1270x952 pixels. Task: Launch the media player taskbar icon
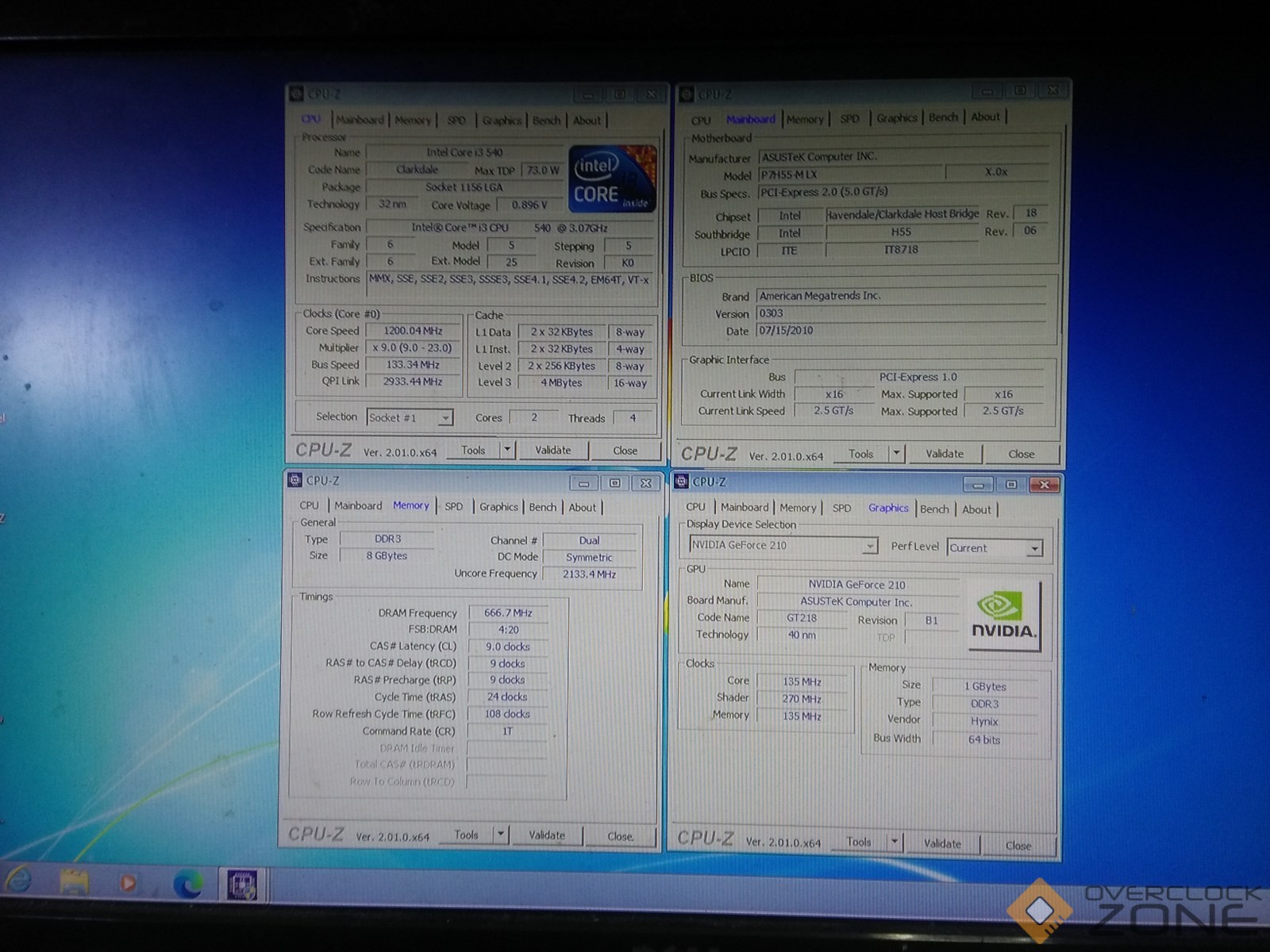(x=128, y=883)
